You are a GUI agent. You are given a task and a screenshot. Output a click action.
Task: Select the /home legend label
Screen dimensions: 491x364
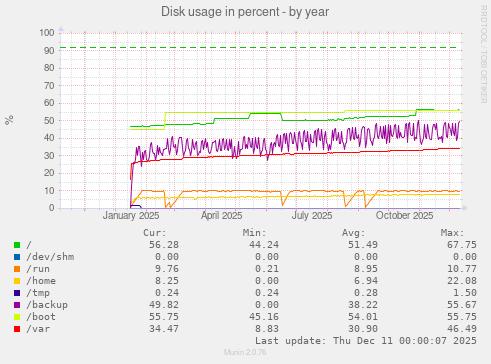click(x=41, y=281)
